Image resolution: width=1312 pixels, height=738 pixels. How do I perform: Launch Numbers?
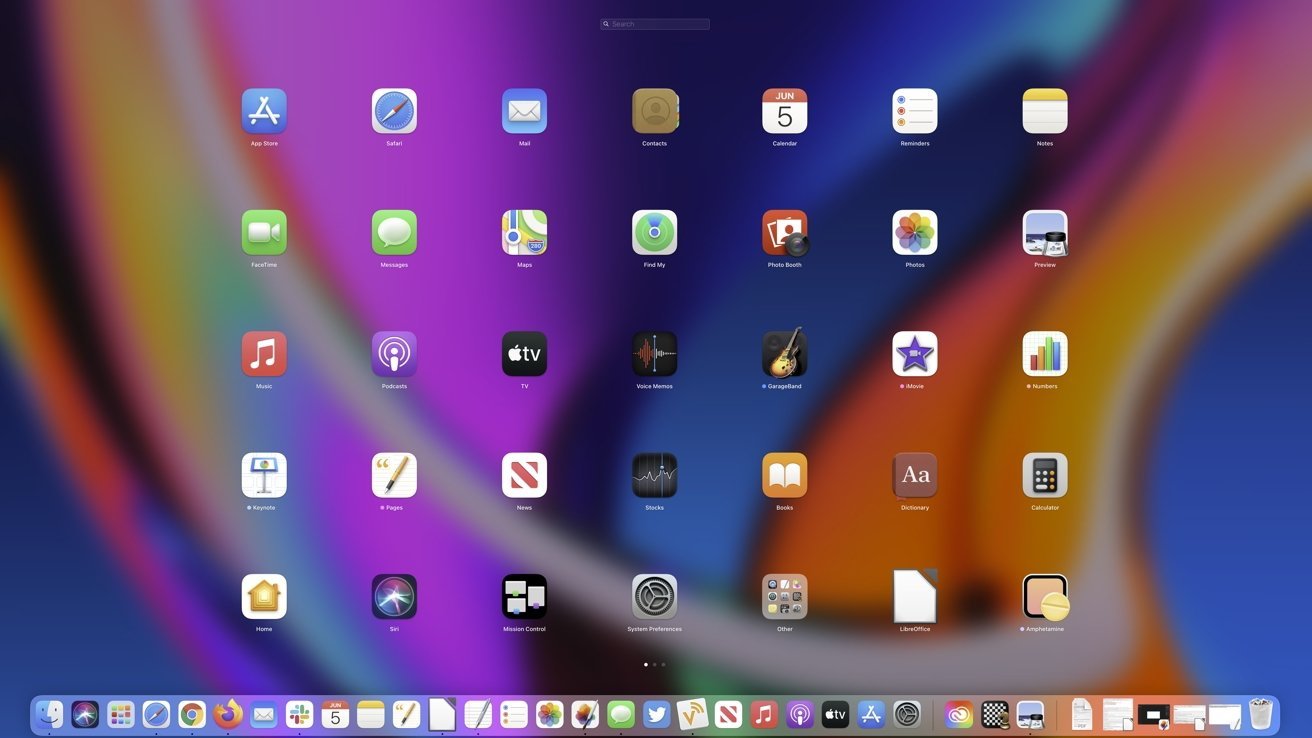point(1044,353)
